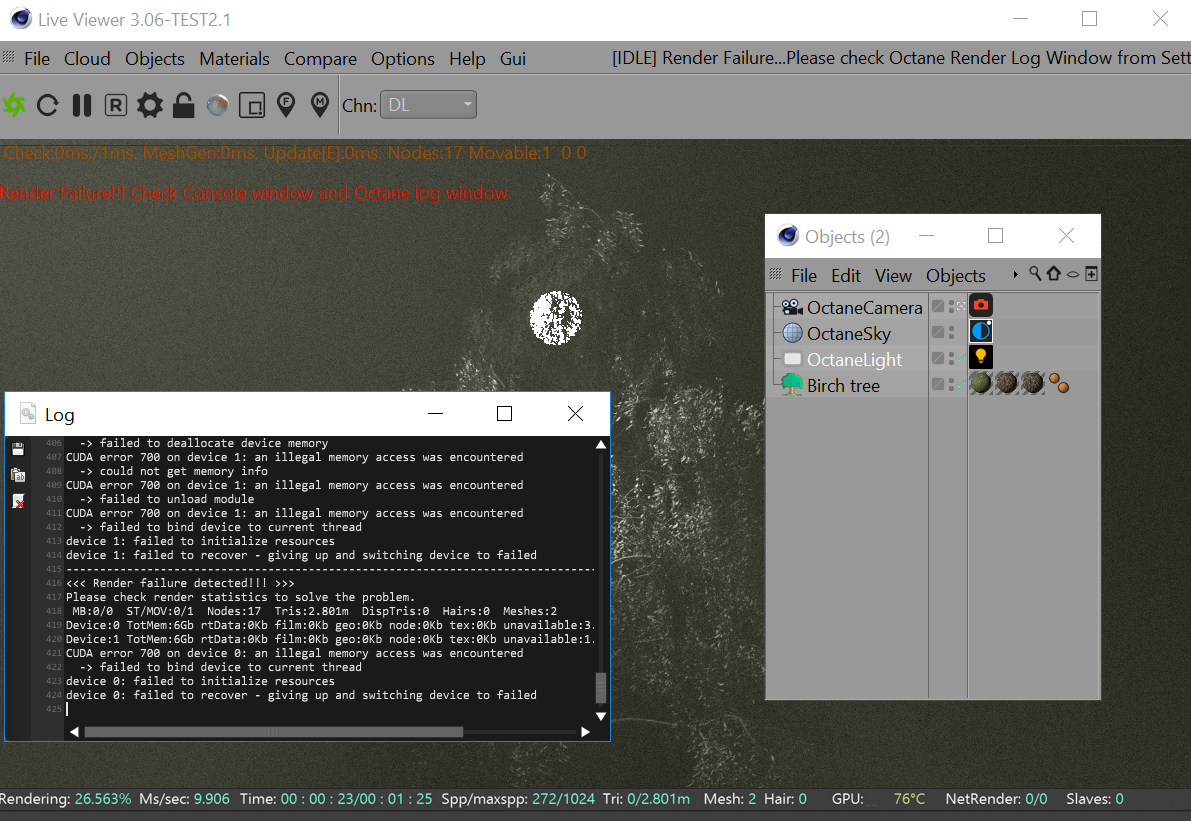Screen dimensions: 1191x821
Task: Select the yellow bulb Octane light tag
Action: 981,357
